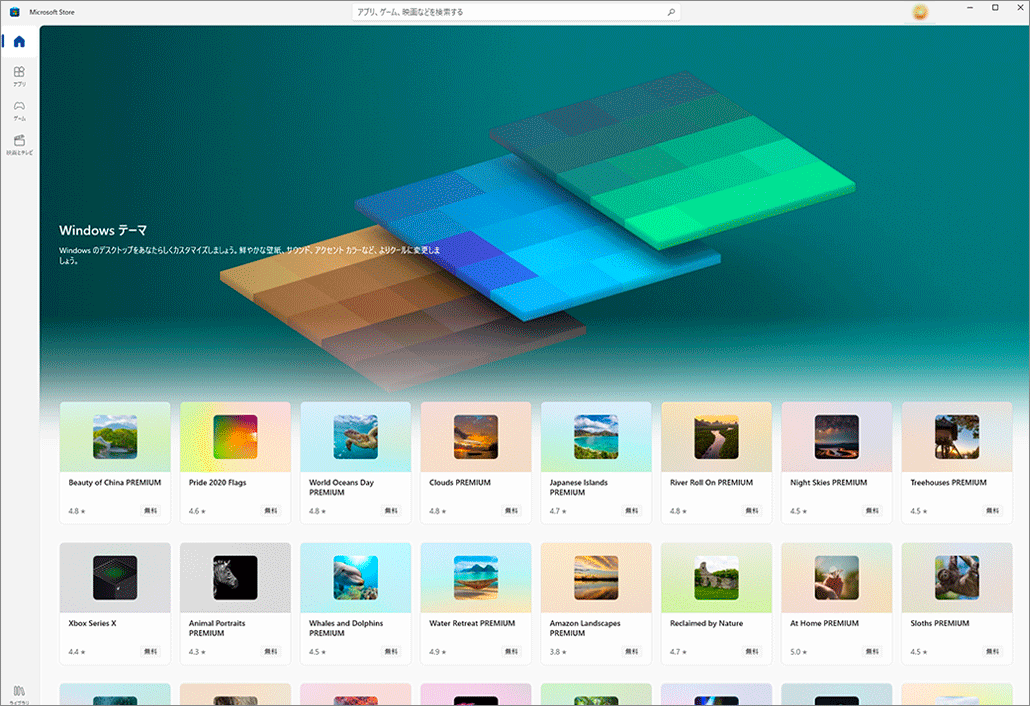
Task: Get Japanese Islands PREMIUM via 無料 button
Action: (x=631, y=510)
